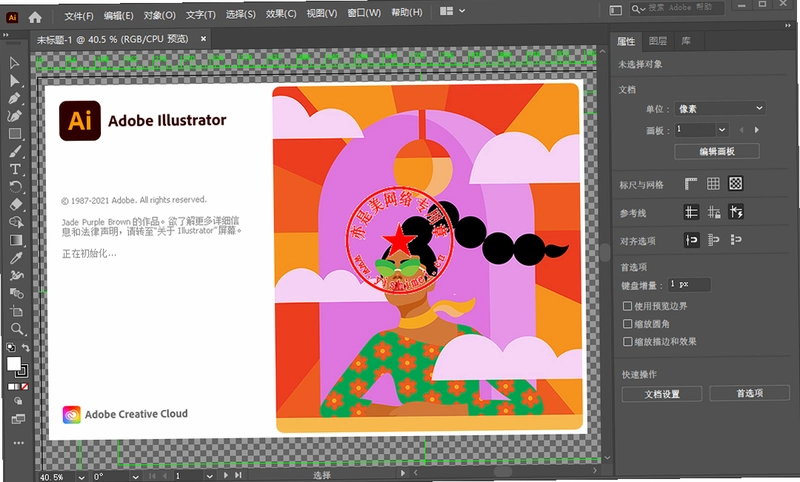Go to next artboard arrow in panel
Viewport: 800px width, 482px height.
pos(757,130)
